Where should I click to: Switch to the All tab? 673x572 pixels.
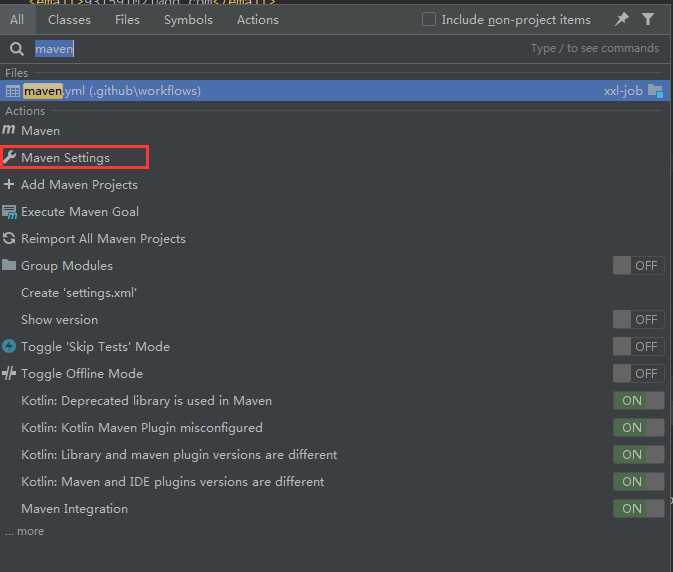point(17,20)
